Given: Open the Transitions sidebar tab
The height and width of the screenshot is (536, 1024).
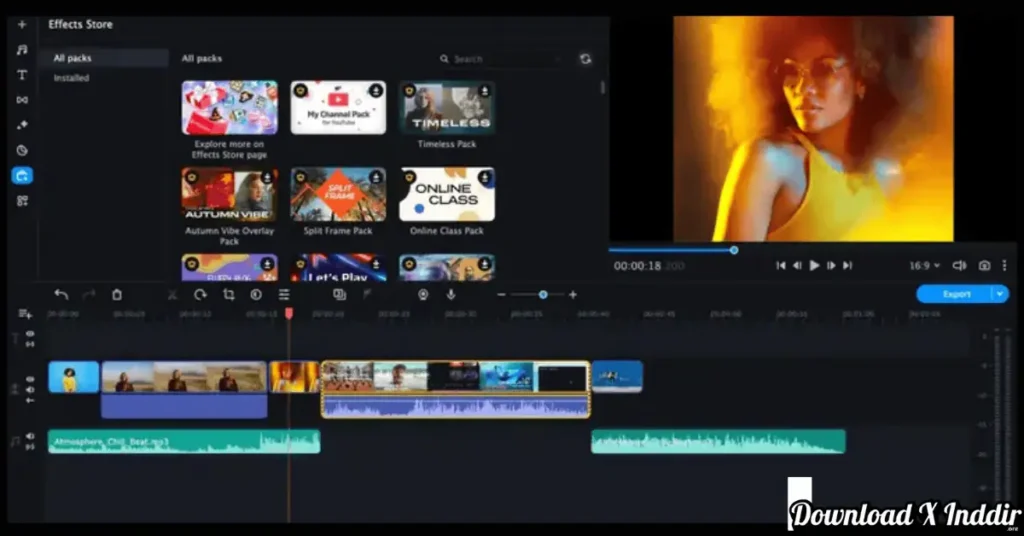Looking at the screenshot, I should [x=22, y=100].
